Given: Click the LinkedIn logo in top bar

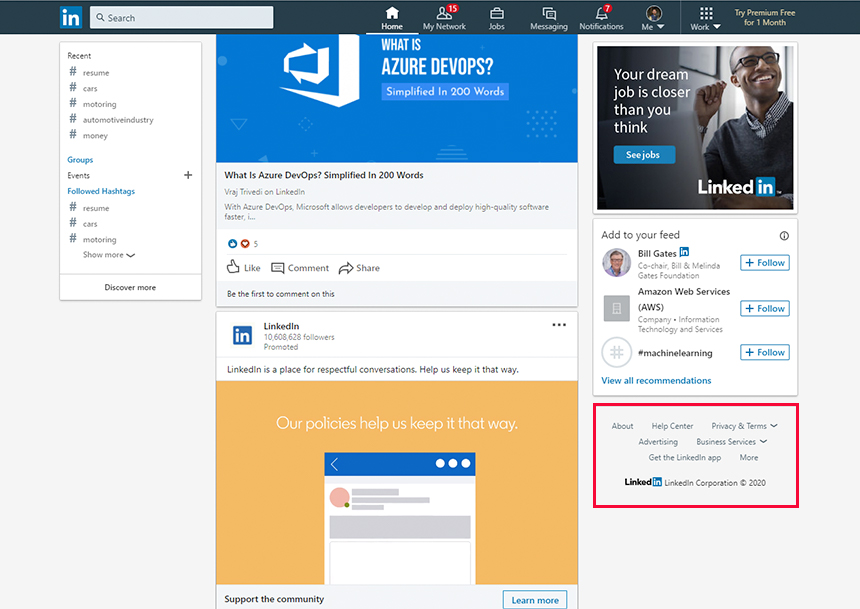Looking at the screenshot, I should (71, 18).
